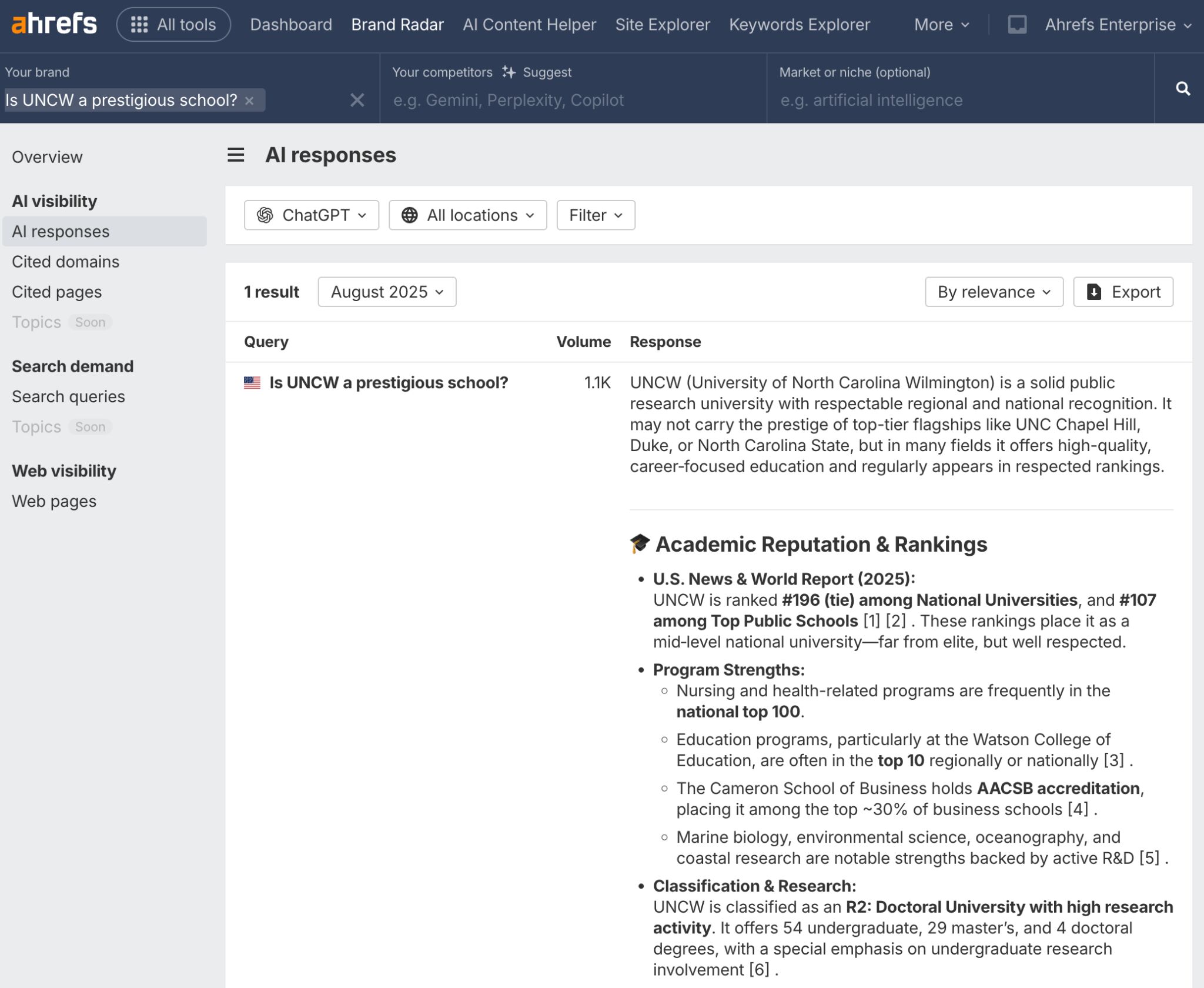Expand the More navigation dropdown
This screenshot has width=1204, height=988.
click(x=939, y=24)
